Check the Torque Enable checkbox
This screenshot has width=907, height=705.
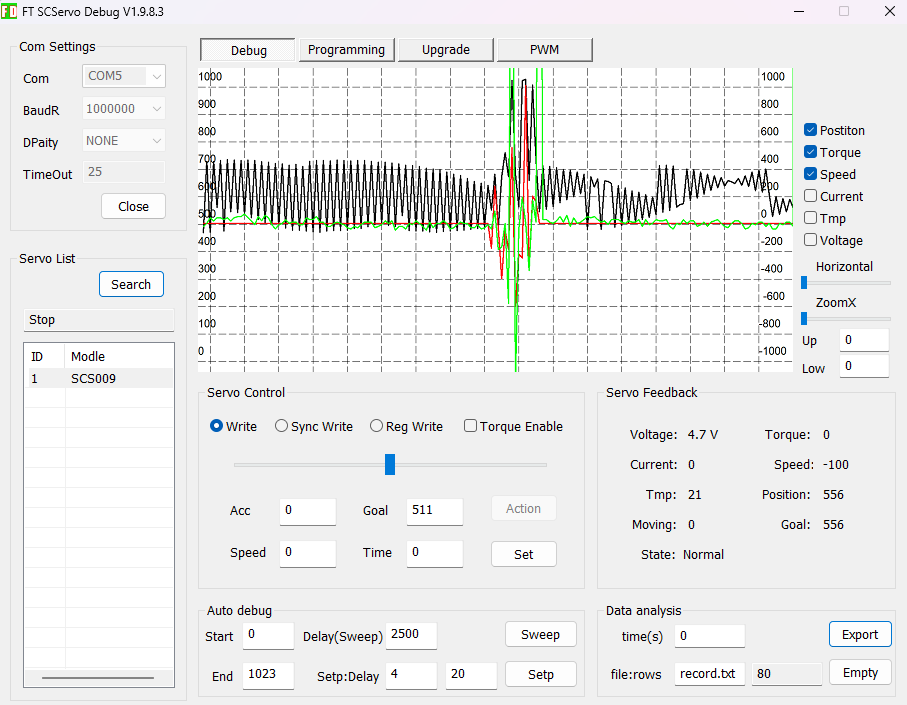pyautogui.click(x=470, y=426)
